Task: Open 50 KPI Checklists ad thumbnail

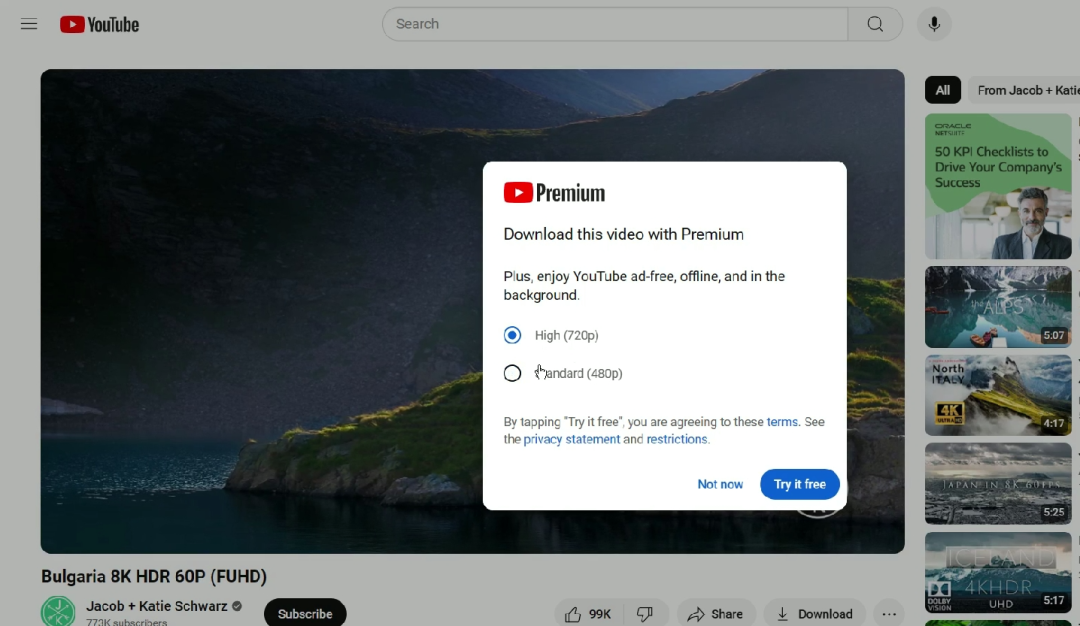Action: pyautogui.click(x=998, y=186)
